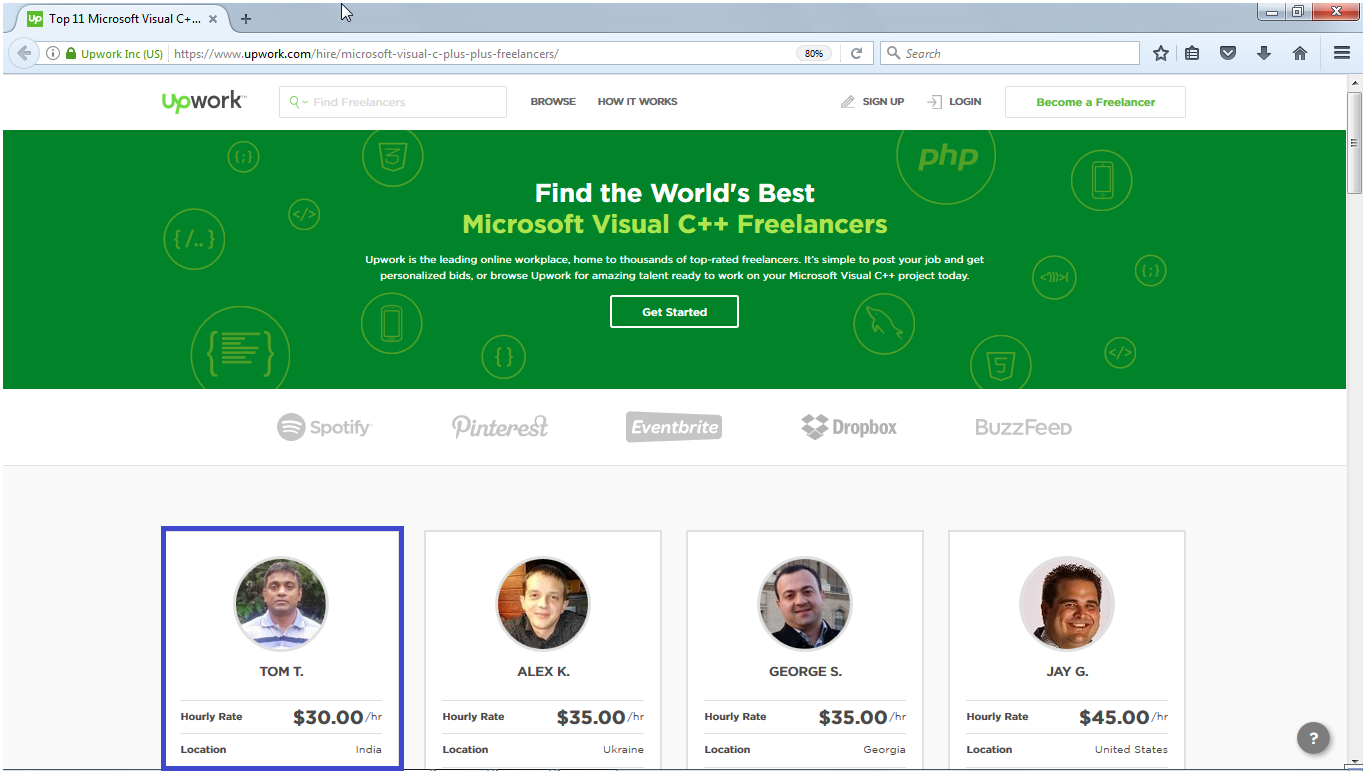
Task: Open Alex K. profile photo
Action: pyautogui.click(x=543, y=604)
